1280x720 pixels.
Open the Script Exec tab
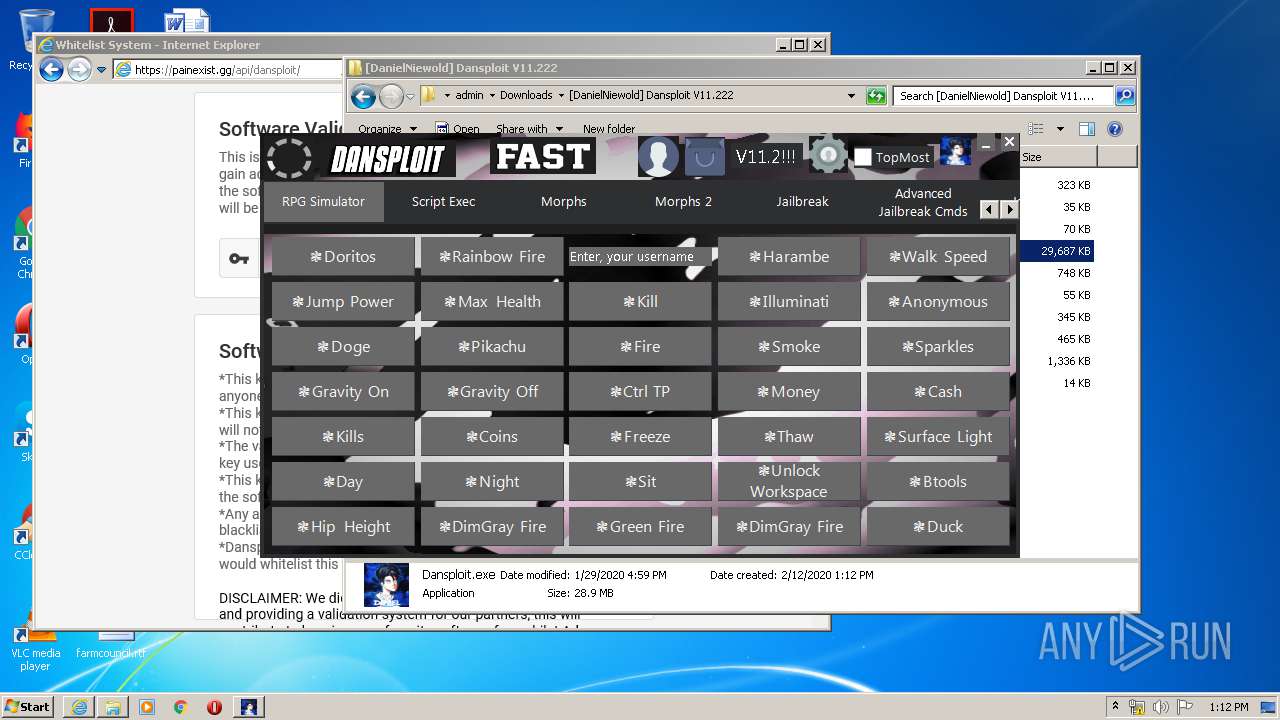click(443, 201)
